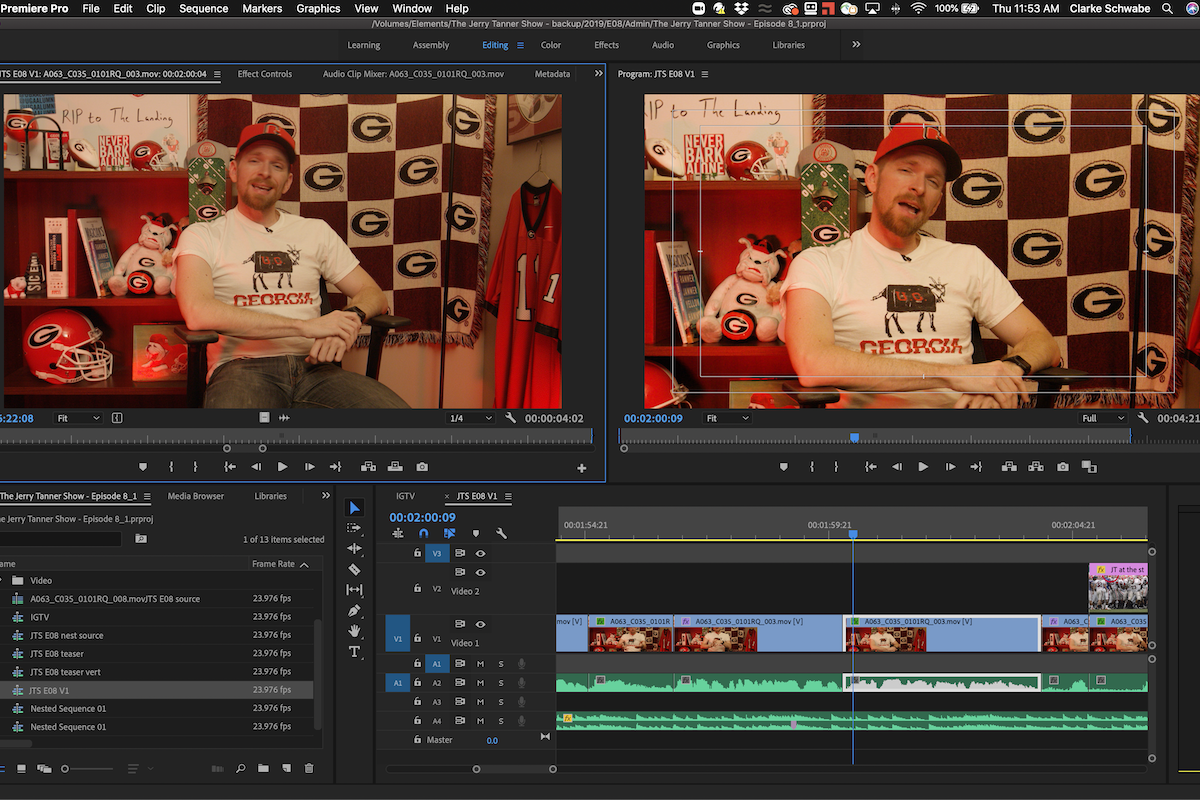1200x800 pixels.
Task: Mute audio track A2
Action: click(480, 683)
